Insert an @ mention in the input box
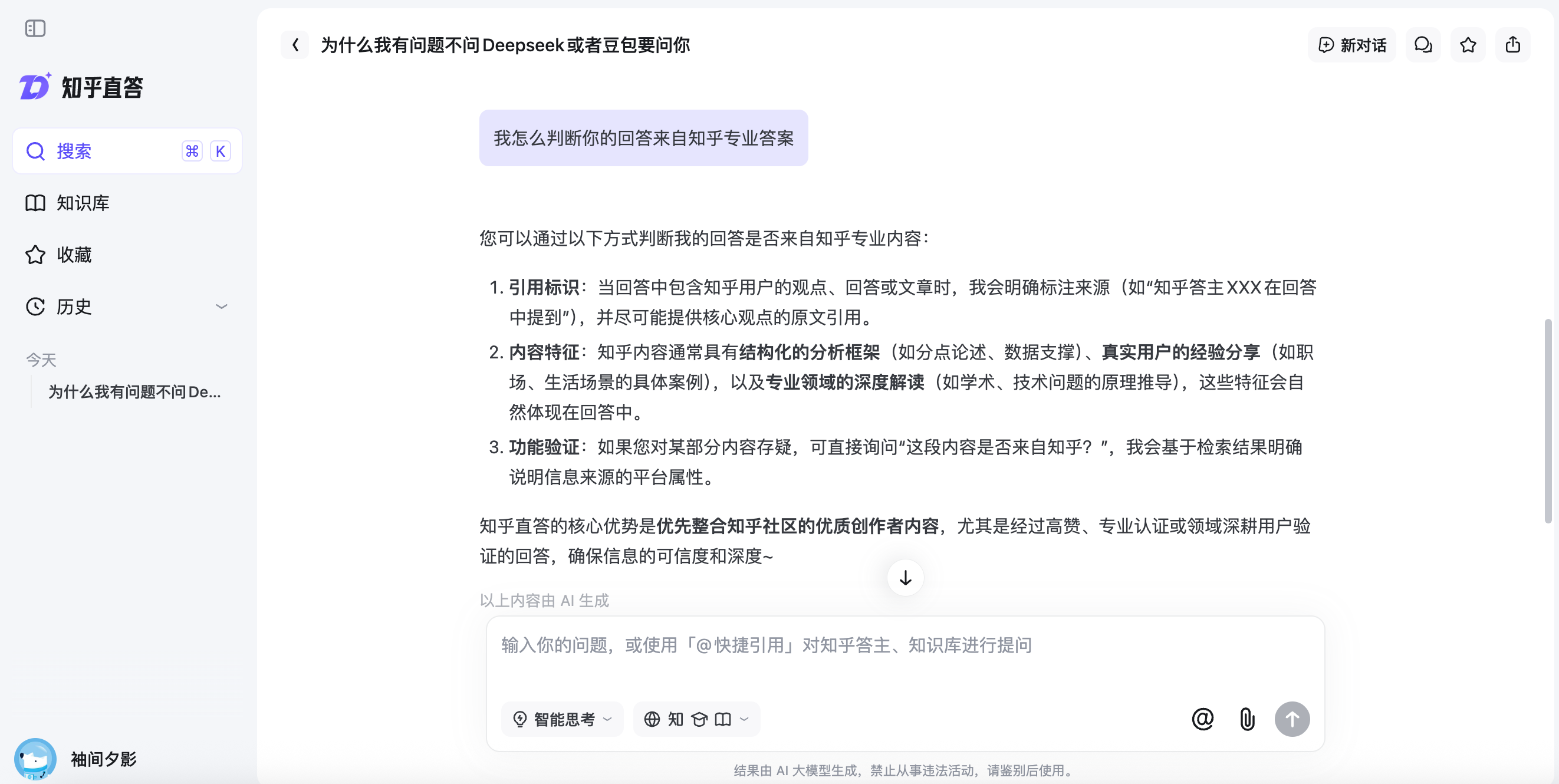 (1202, 719)
